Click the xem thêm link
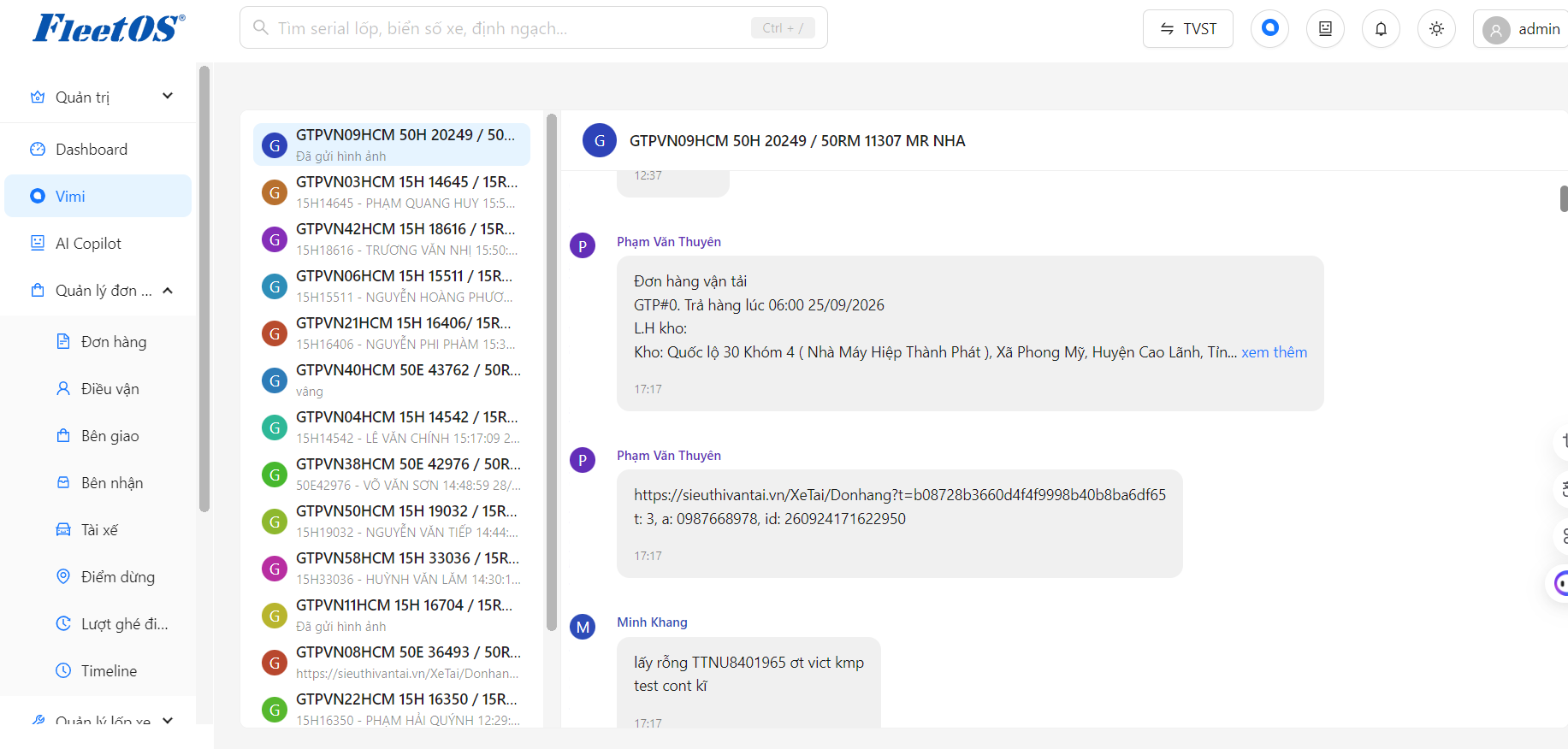1568x749 pixels. (1275, 352)
